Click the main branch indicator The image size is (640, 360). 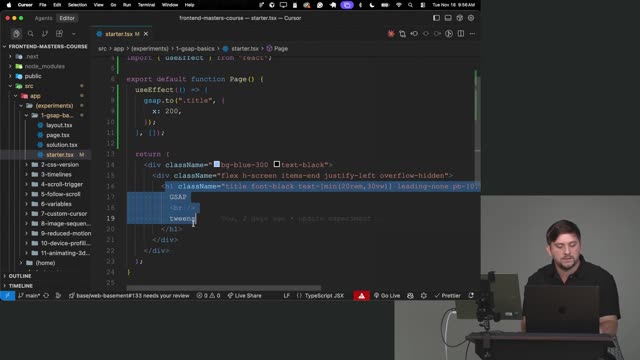pos(29,296)
